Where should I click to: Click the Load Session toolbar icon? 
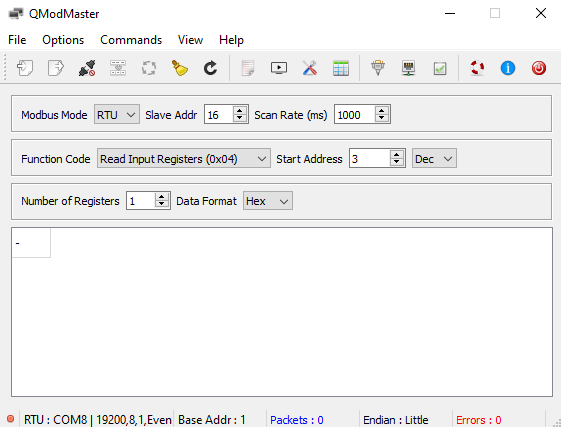point(25,68)
